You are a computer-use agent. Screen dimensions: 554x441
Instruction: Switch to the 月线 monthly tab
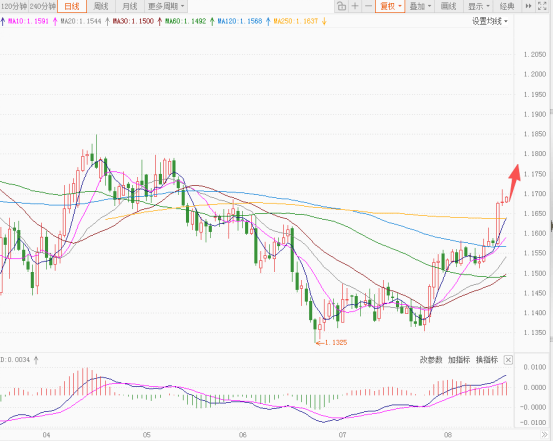click(x=130, y=6)
